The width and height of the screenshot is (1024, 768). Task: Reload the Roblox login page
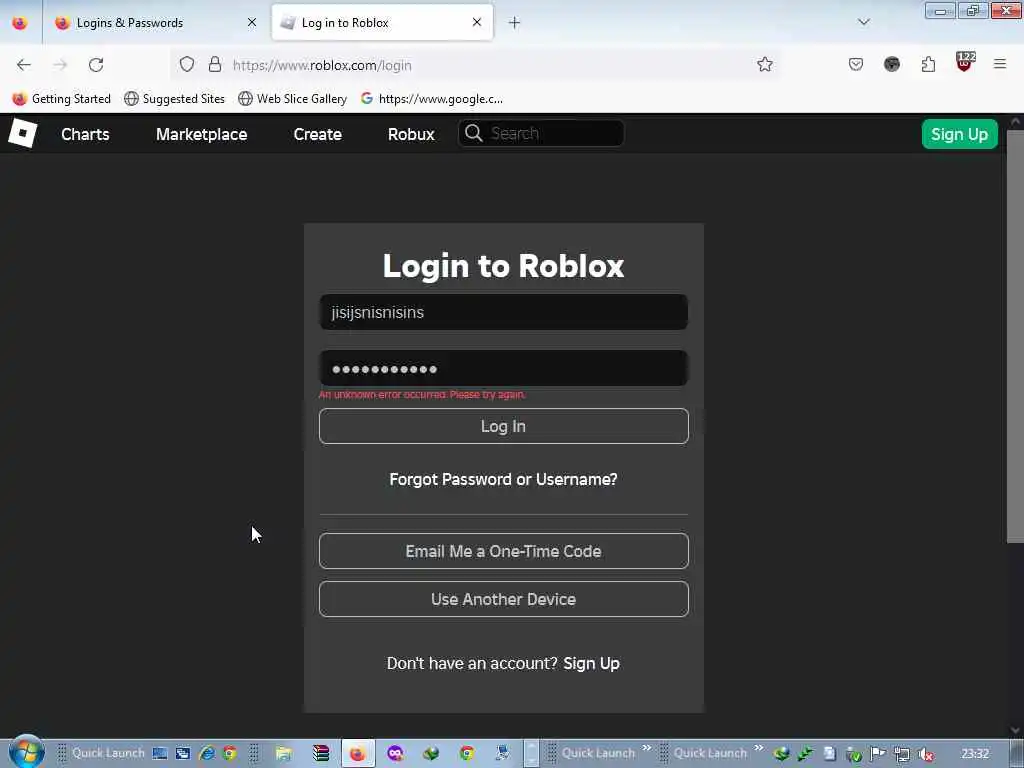(96, 65)
